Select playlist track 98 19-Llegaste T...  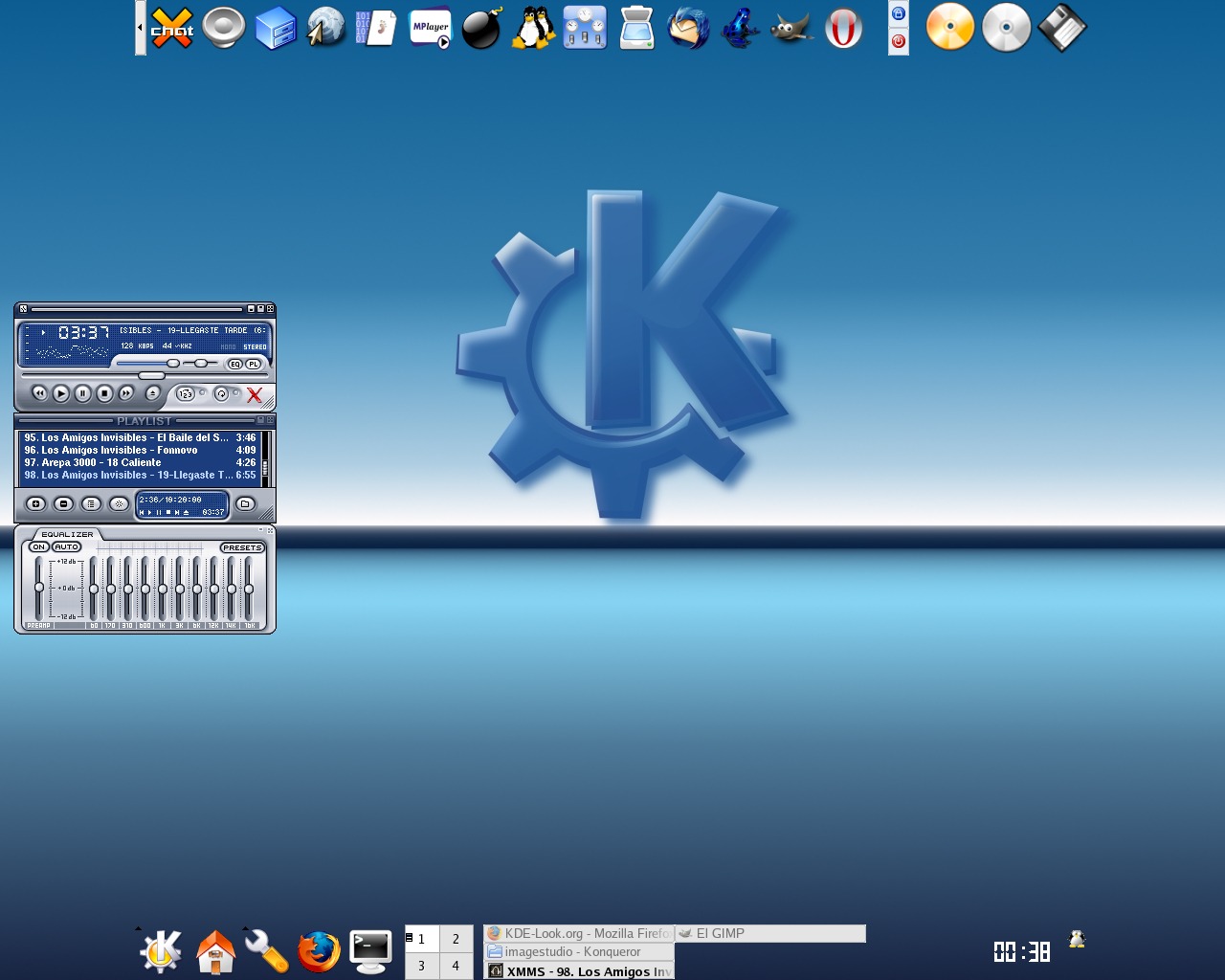tap(140, 475)
